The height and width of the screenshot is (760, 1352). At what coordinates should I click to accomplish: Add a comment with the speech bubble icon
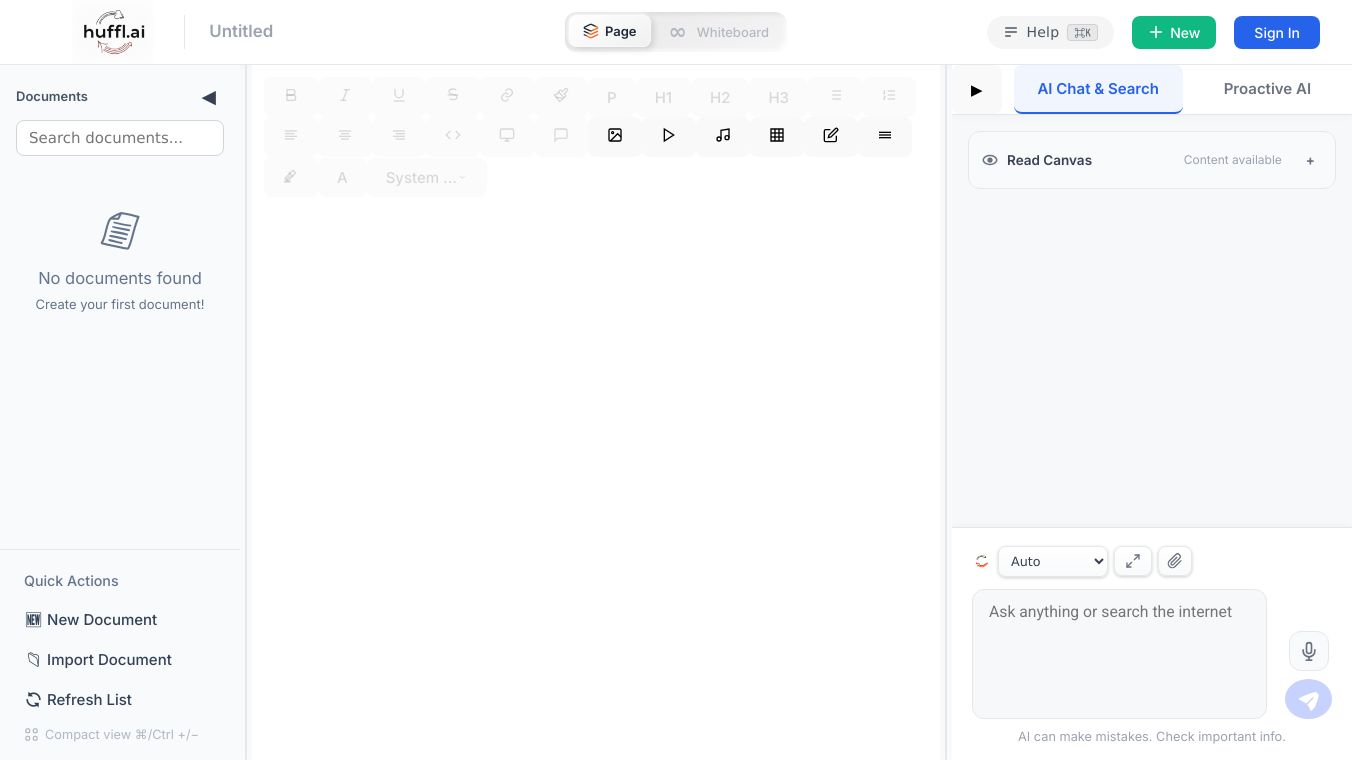[x=561, y=136]
